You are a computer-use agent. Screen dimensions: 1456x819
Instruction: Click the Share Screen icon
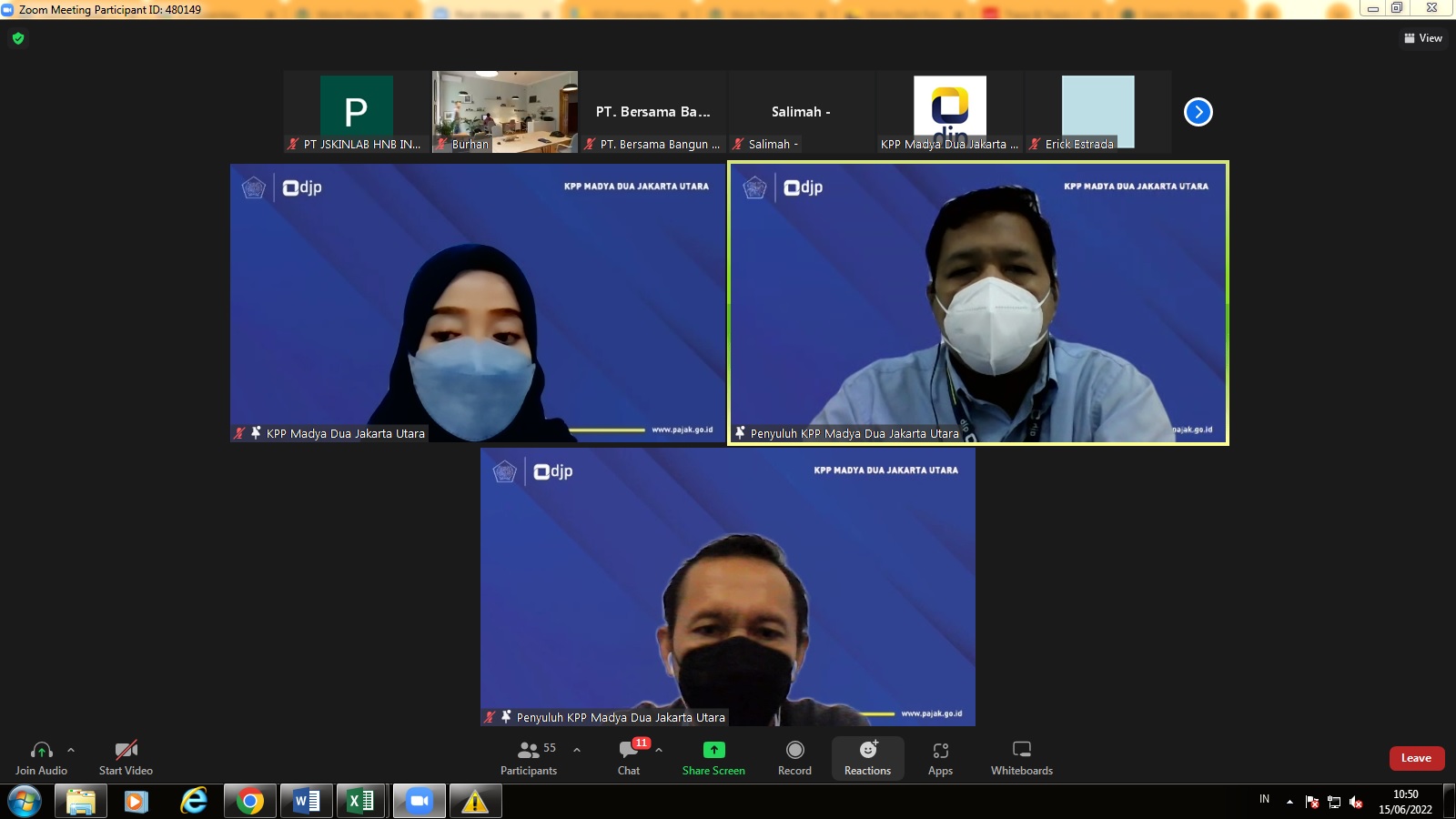713,750
